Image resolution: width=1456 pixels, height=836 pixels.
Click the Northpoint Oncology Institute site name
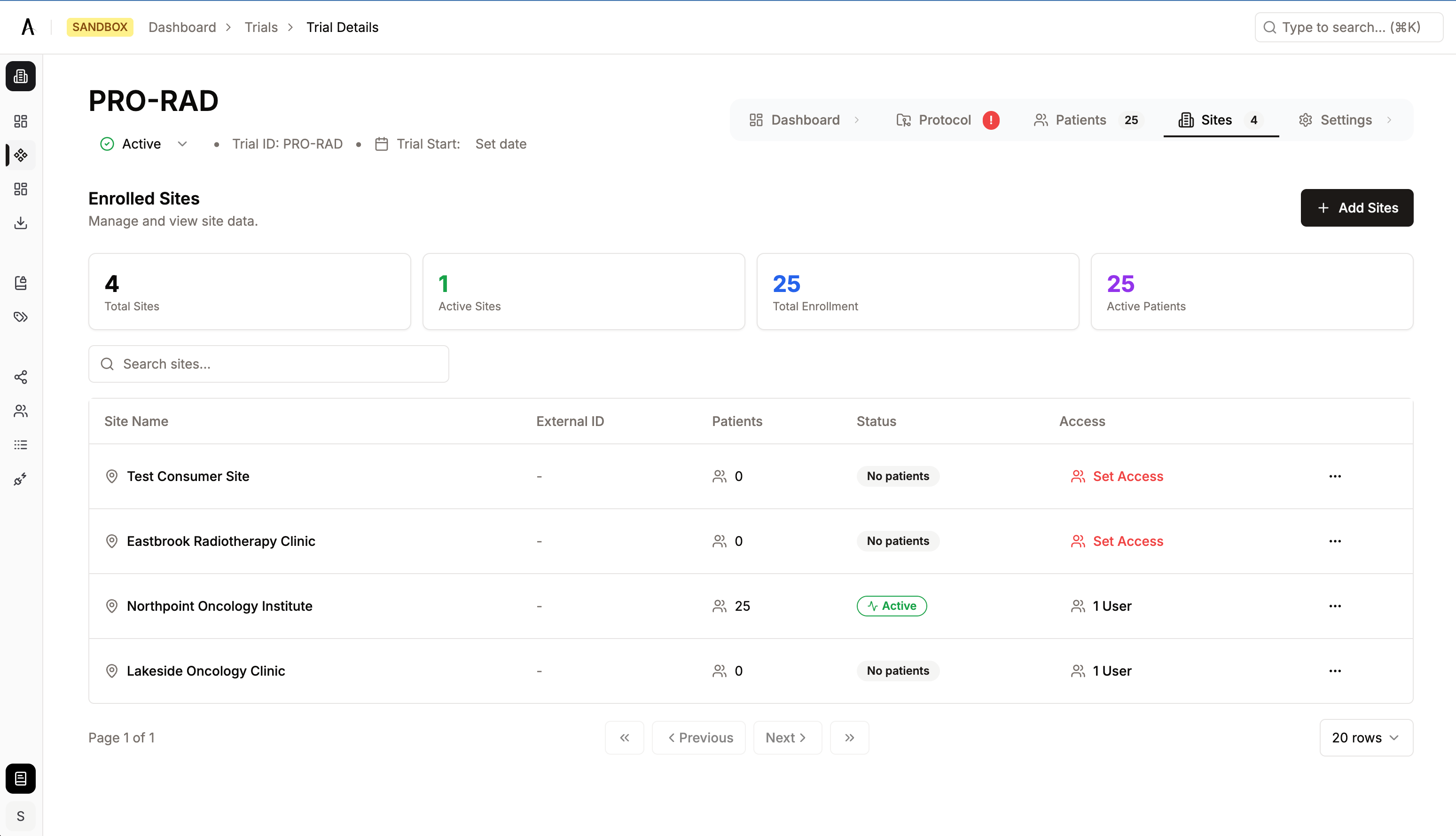point(219,606)
